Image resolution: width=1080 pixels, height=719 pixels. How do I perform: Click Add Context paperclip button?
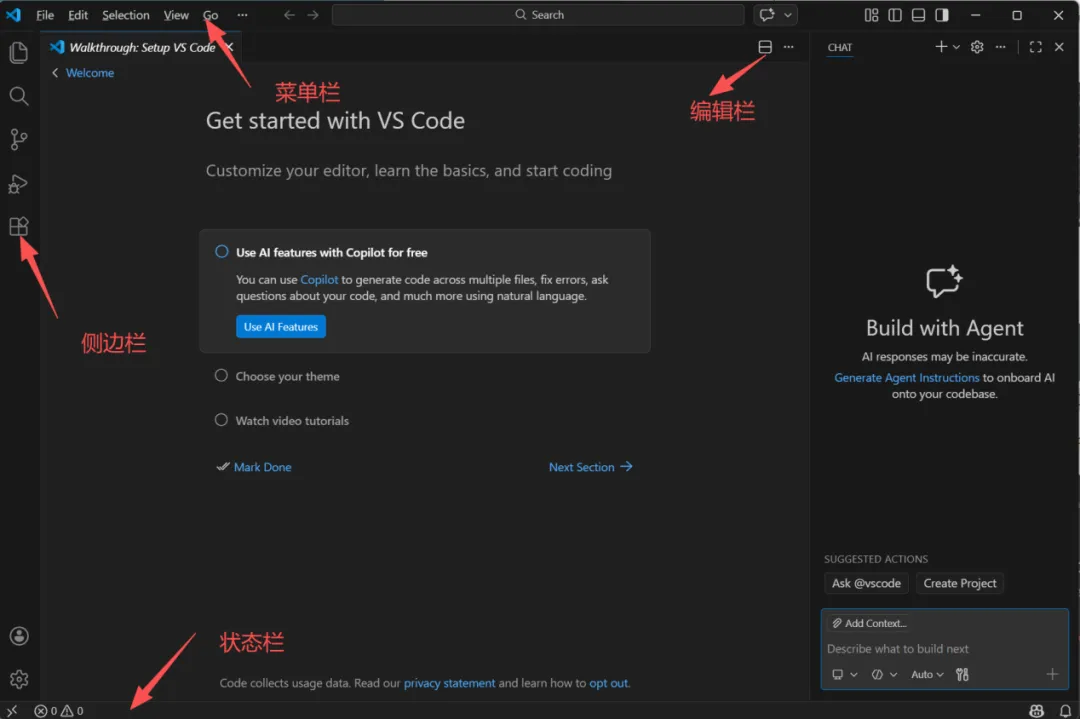pyautogui.click(x=869, y=623)
